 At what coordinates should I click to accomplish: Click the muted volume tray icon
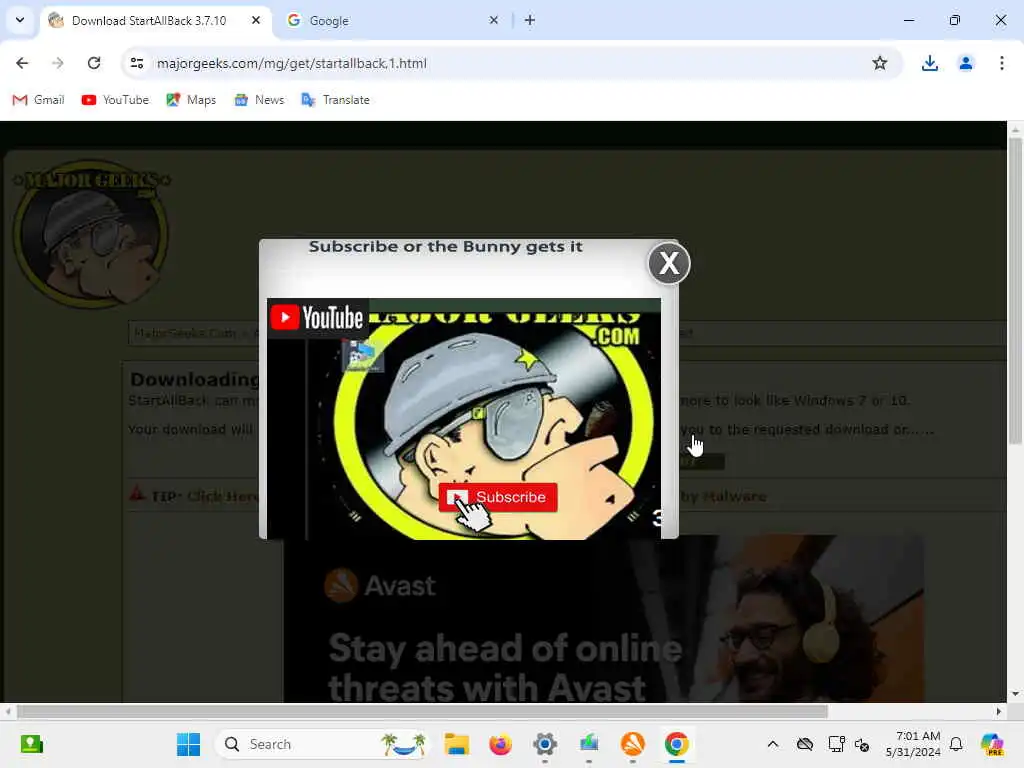(x=861, y=744)
